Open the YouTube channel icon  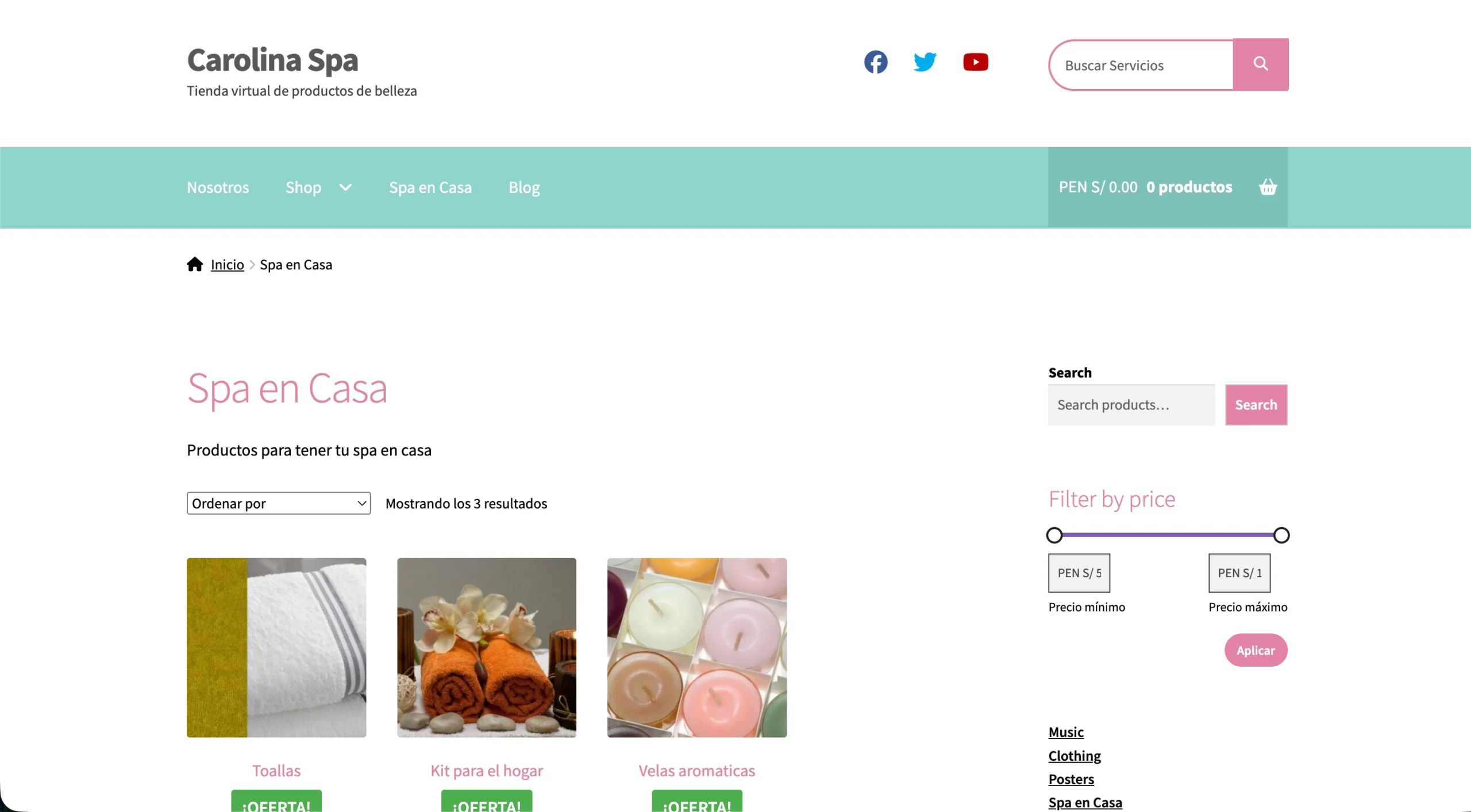pos(976,62)
